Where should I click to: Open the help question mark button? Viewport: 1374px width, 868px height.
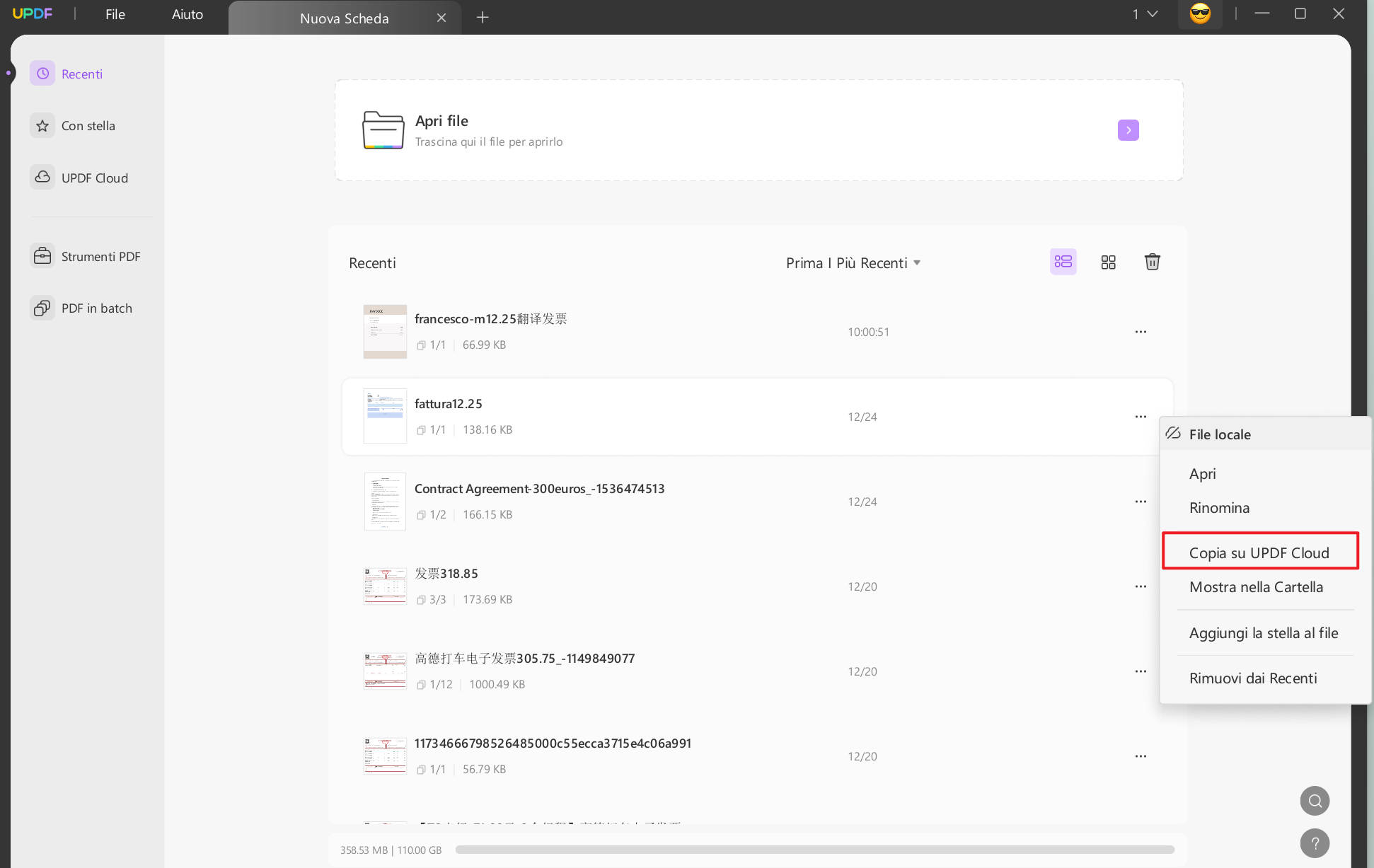[x=1315, y=843]
